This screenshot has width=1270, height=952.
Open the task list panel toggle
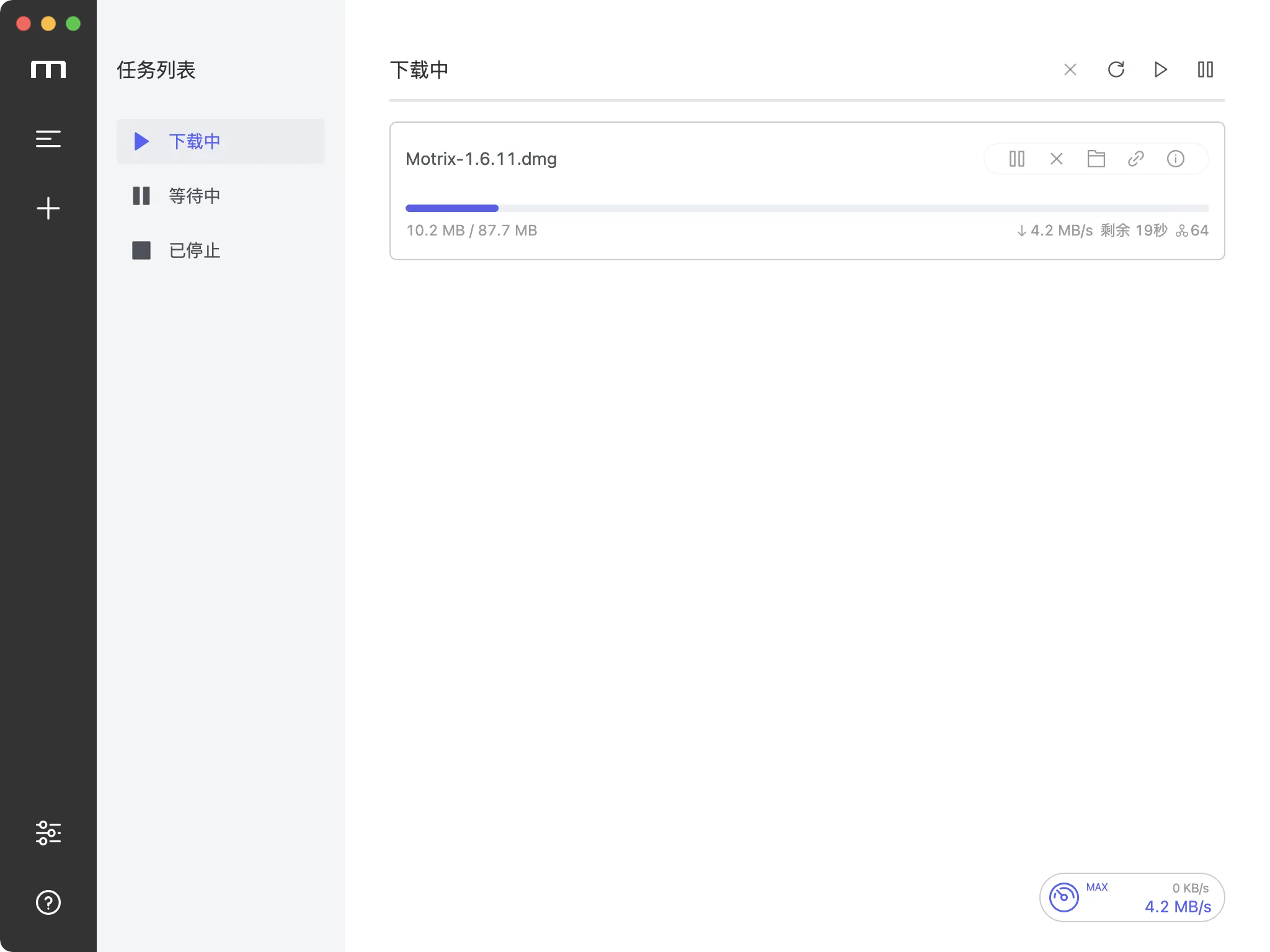click(48, 139)
